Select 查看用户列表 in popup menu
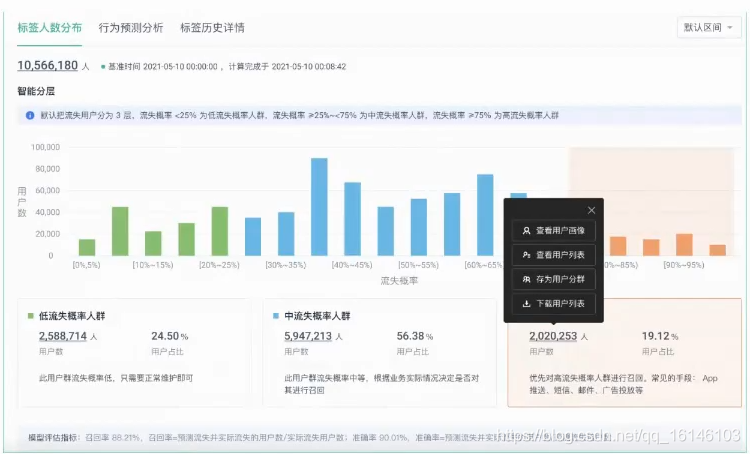 tap(553, 255)
